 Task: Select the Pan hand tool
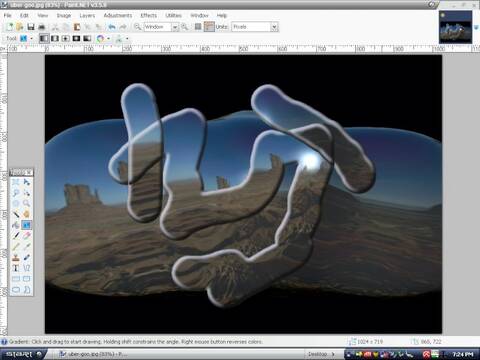pyautogui.click(x=27, y=214)
